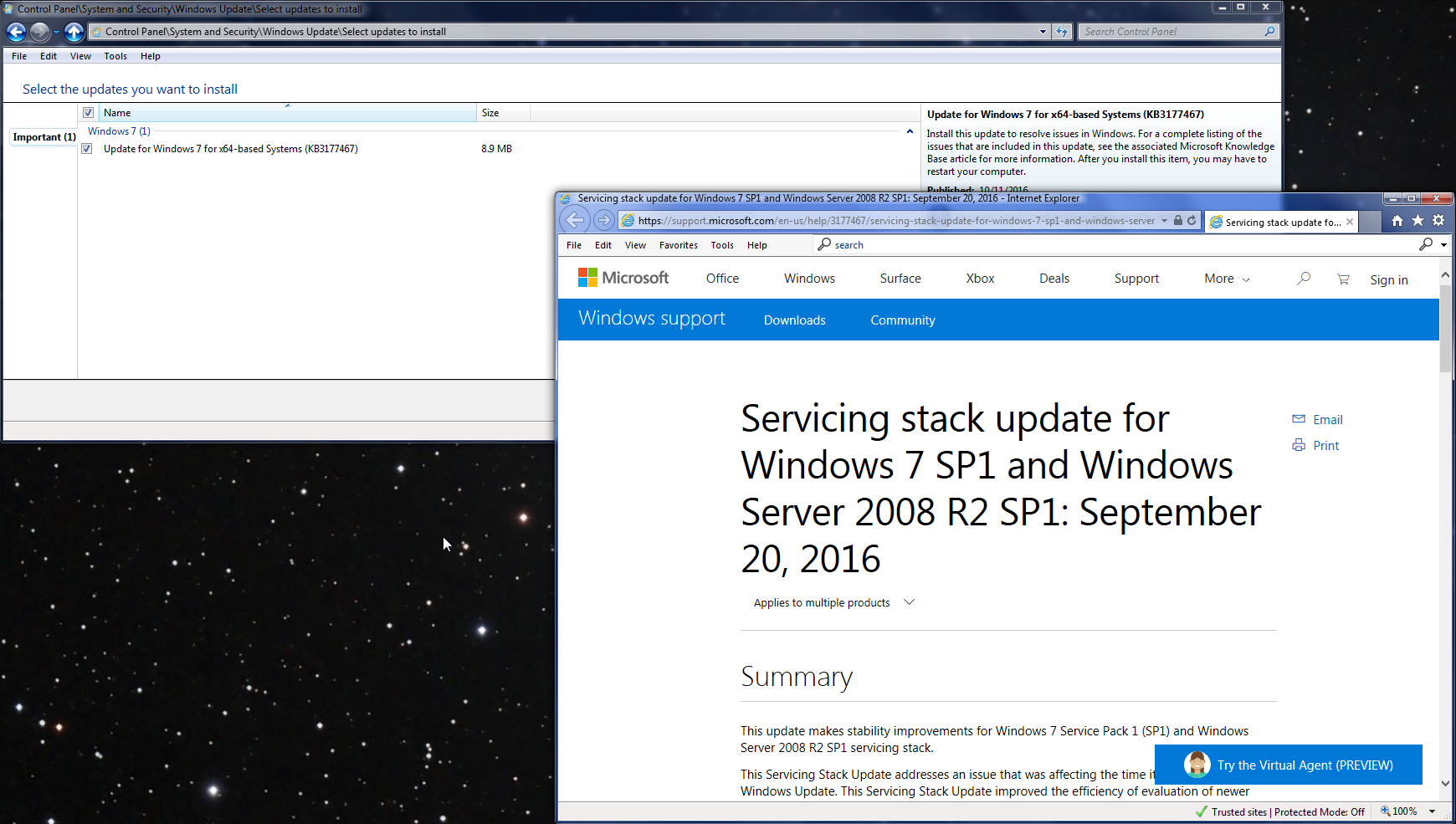The image size is (1456, 824).
Task: Open Internet Explorer Home button
Action: (1397, 221)
